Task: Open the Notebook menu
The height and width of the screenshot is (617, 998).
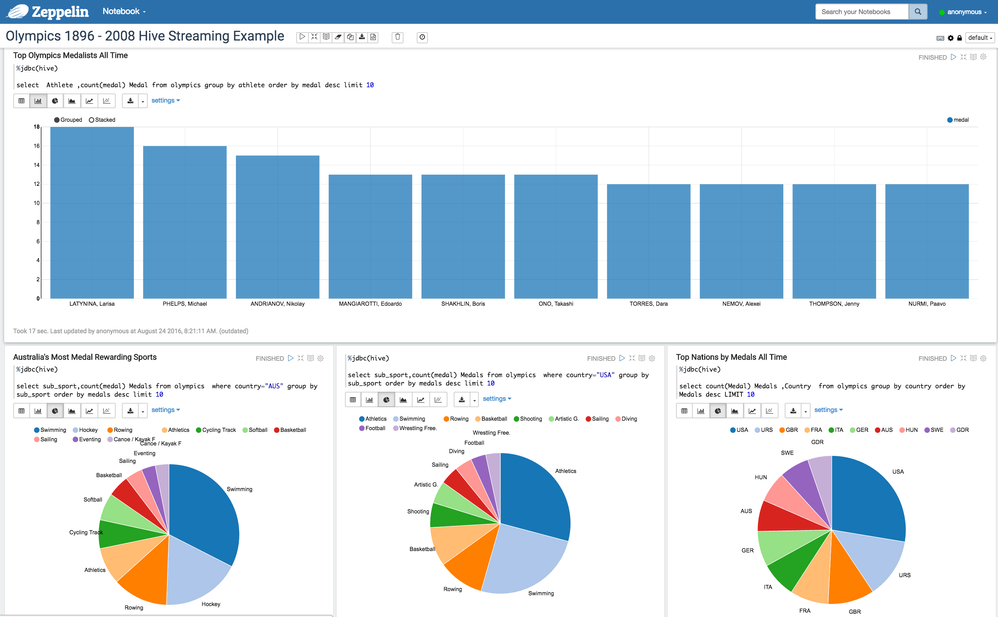Action: tap(124, 12)
